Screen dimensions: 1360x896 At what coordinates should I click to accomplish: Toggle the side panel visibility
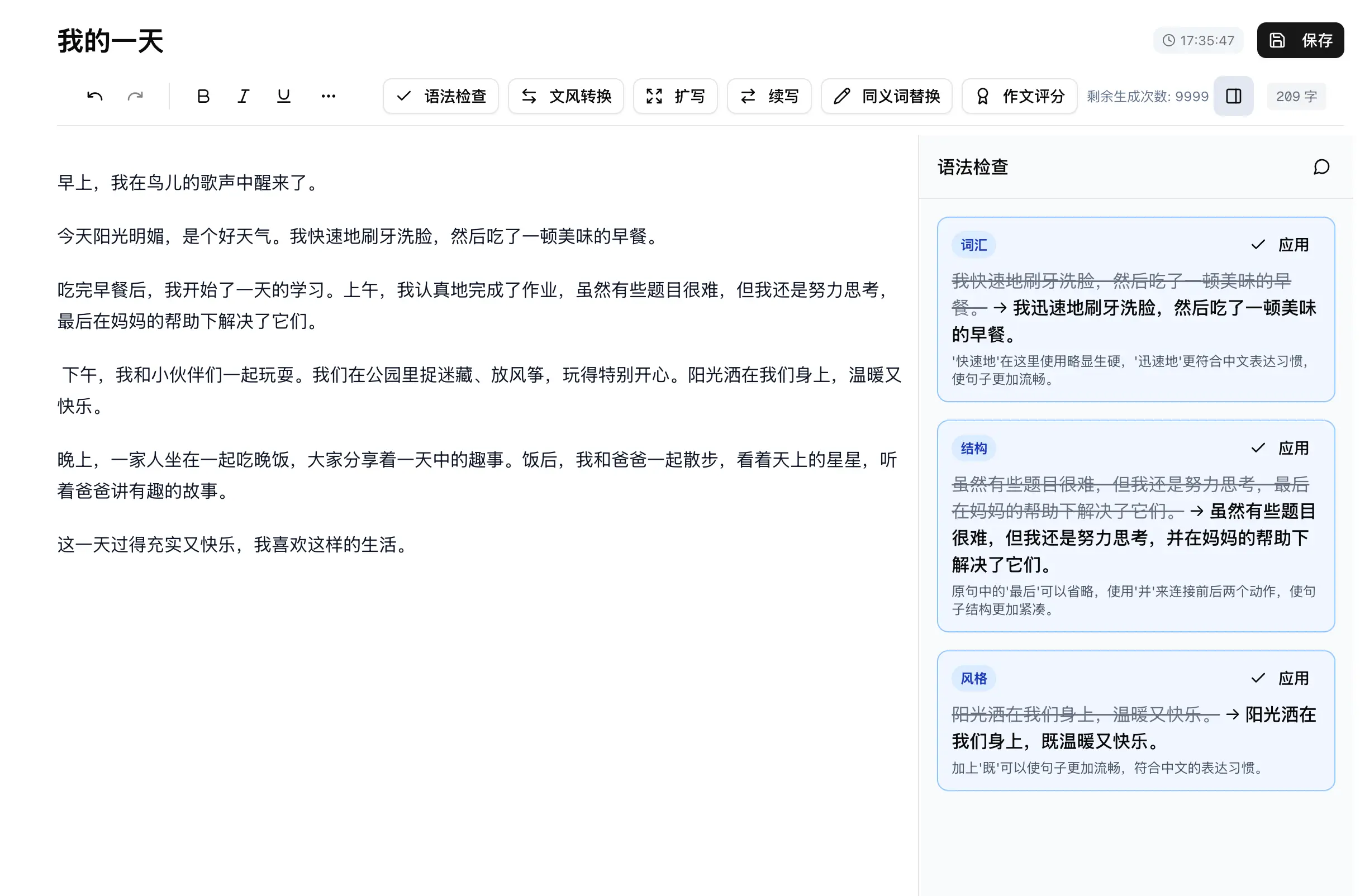1234,96
